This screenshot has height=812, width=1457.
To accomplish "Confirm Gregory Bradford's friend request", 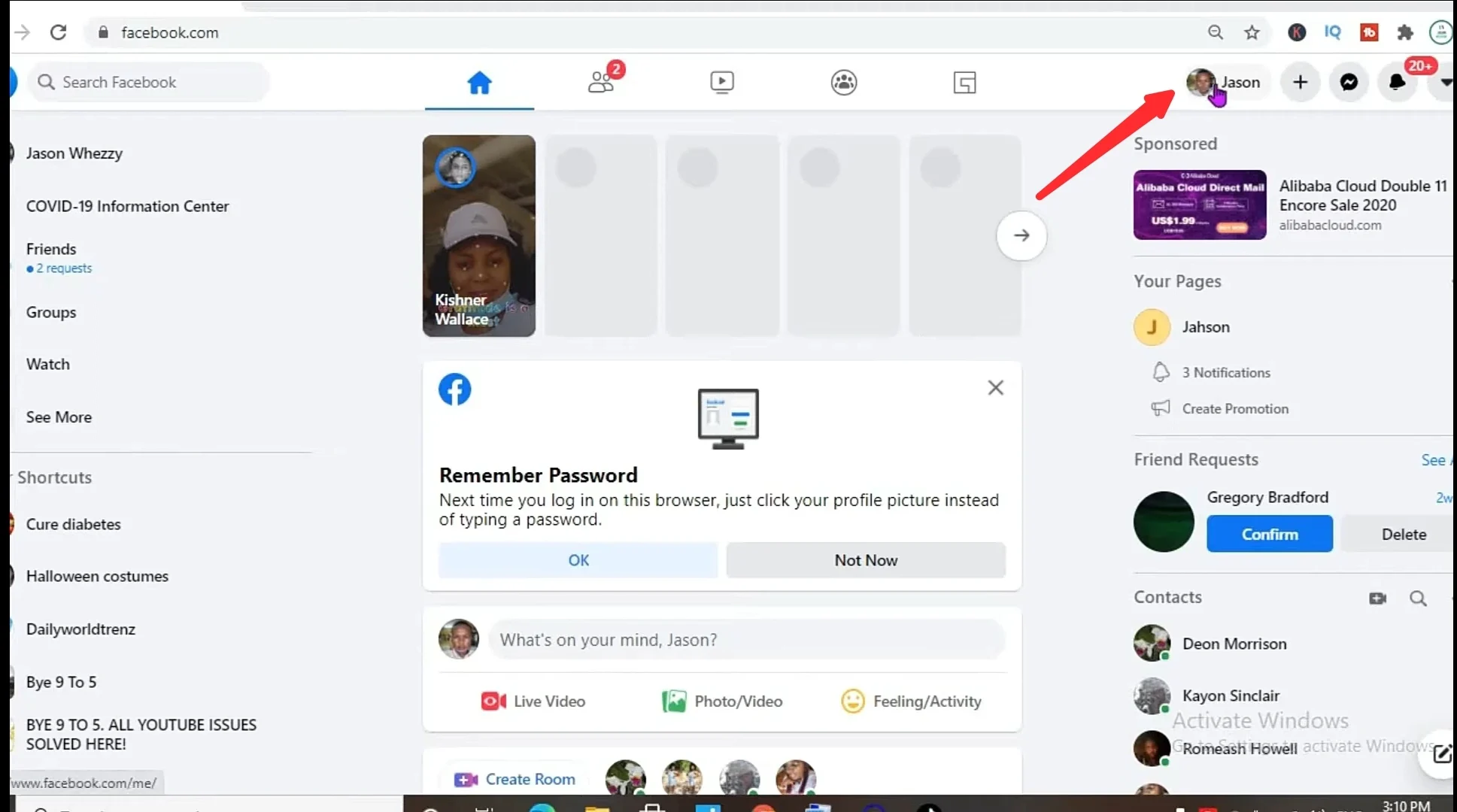I will (x=1270, y=534).
